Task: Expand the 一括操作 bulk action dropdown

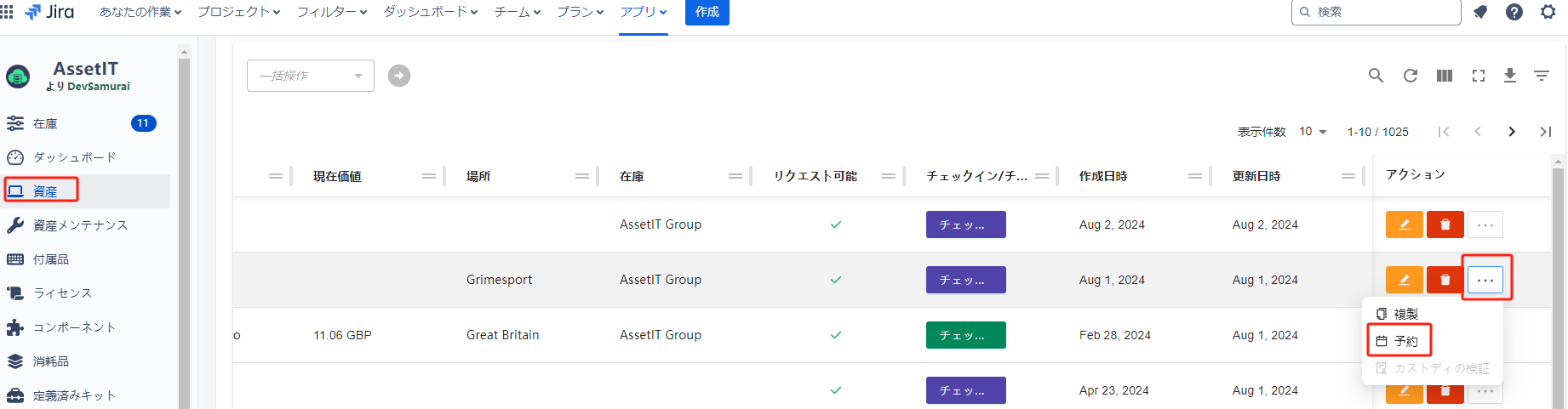Action: (x=311, y=76)
